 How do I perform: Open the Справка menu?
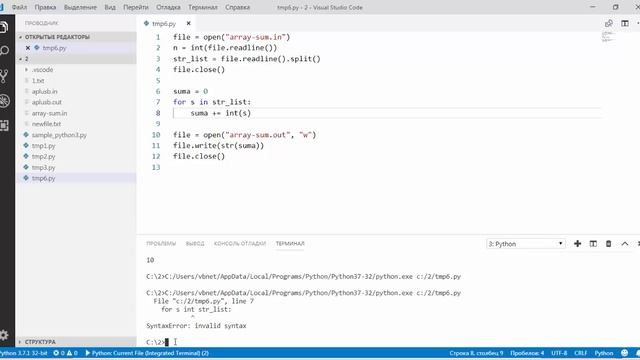tap(238, 7)
